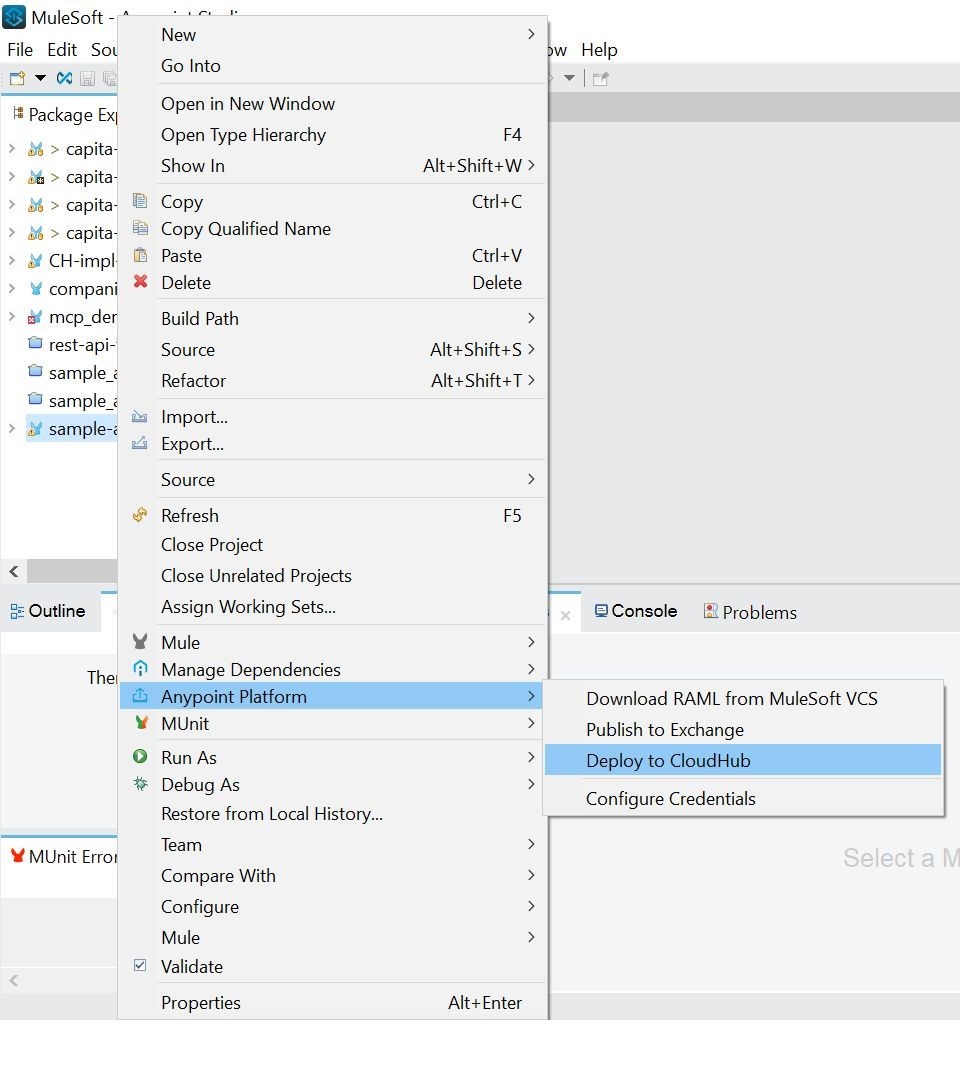Image resolution: width=974 pixels, height=1080 pixels.
Task: Click the MUnit Errors tab icon
Action: (18, 856)
